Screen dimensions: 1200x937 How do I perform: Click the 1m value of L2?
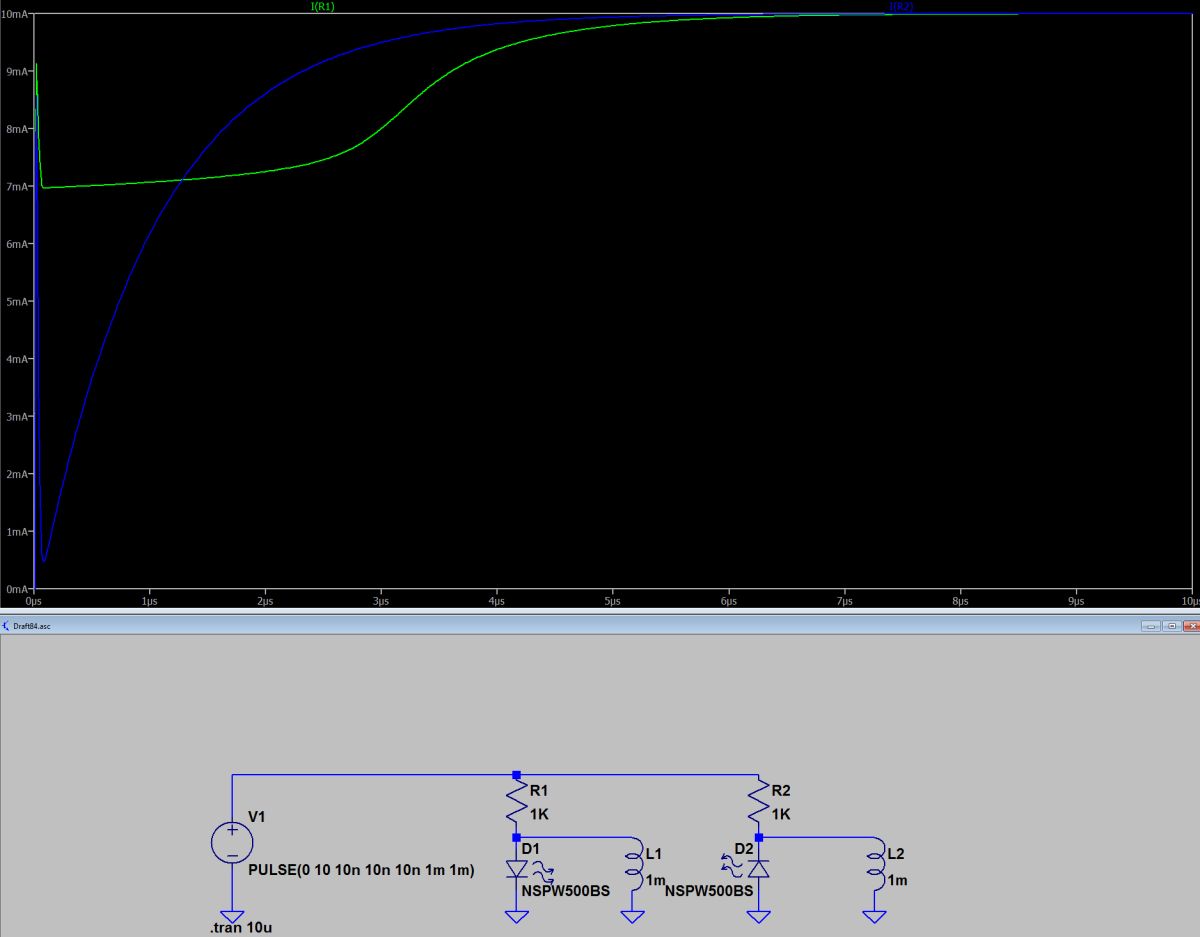(x=897, y=880)
